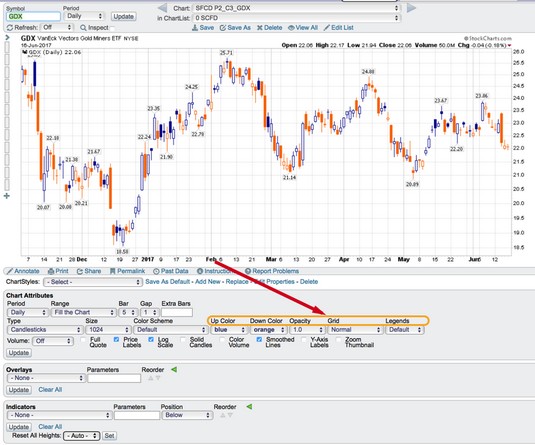Open the Range dropdown
Screen dimensions: 535x445
[83, 312]
